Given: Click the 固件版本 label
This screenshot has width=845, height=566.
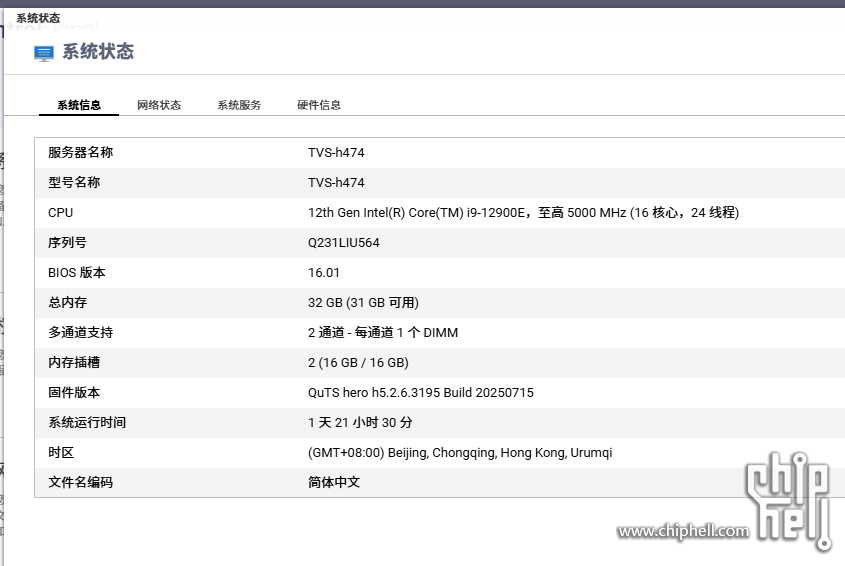Looking at the screenshot, I should click(74, 392).
